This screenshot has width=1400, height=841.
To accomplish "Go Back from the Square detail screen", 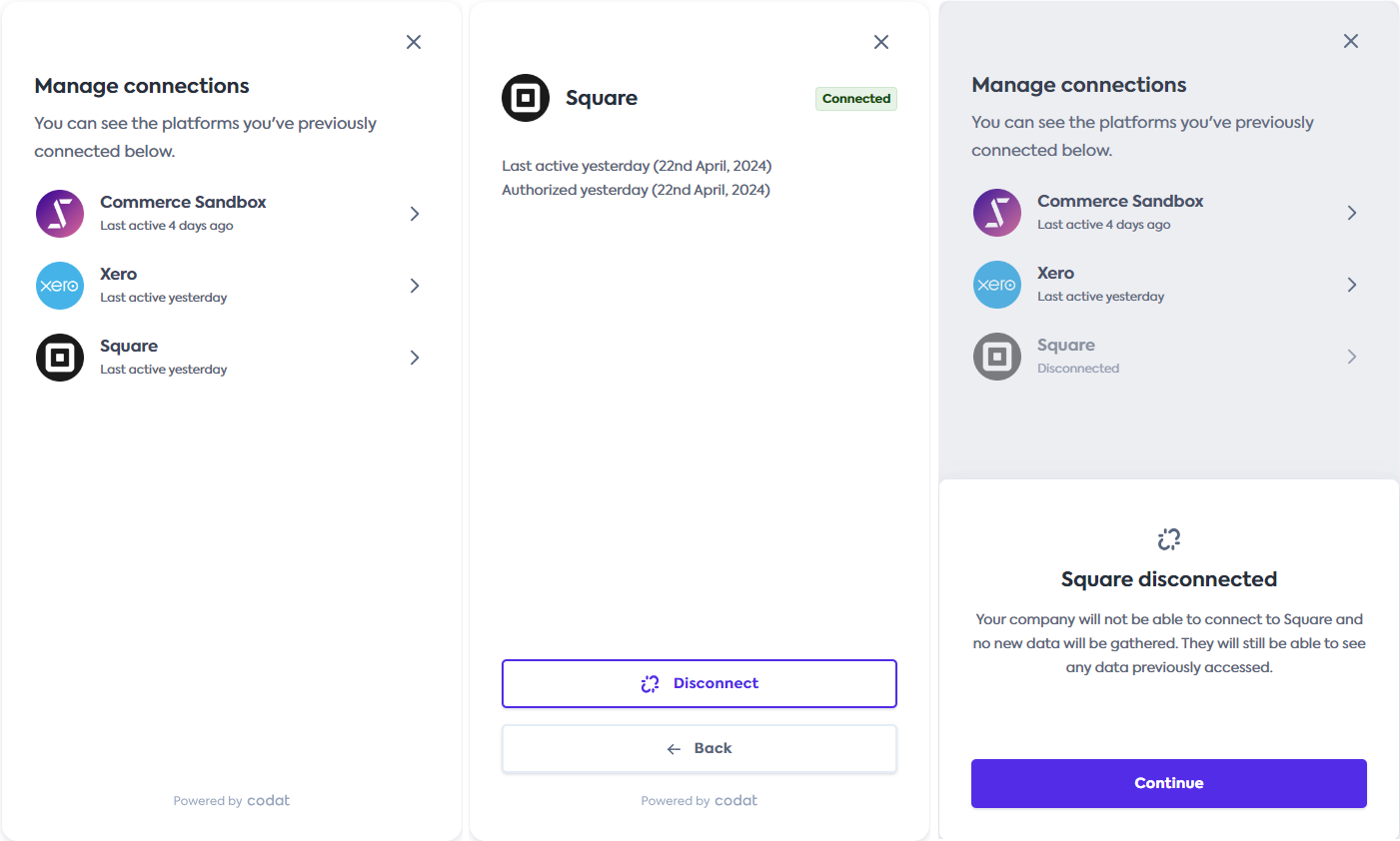I will point(699,747).
